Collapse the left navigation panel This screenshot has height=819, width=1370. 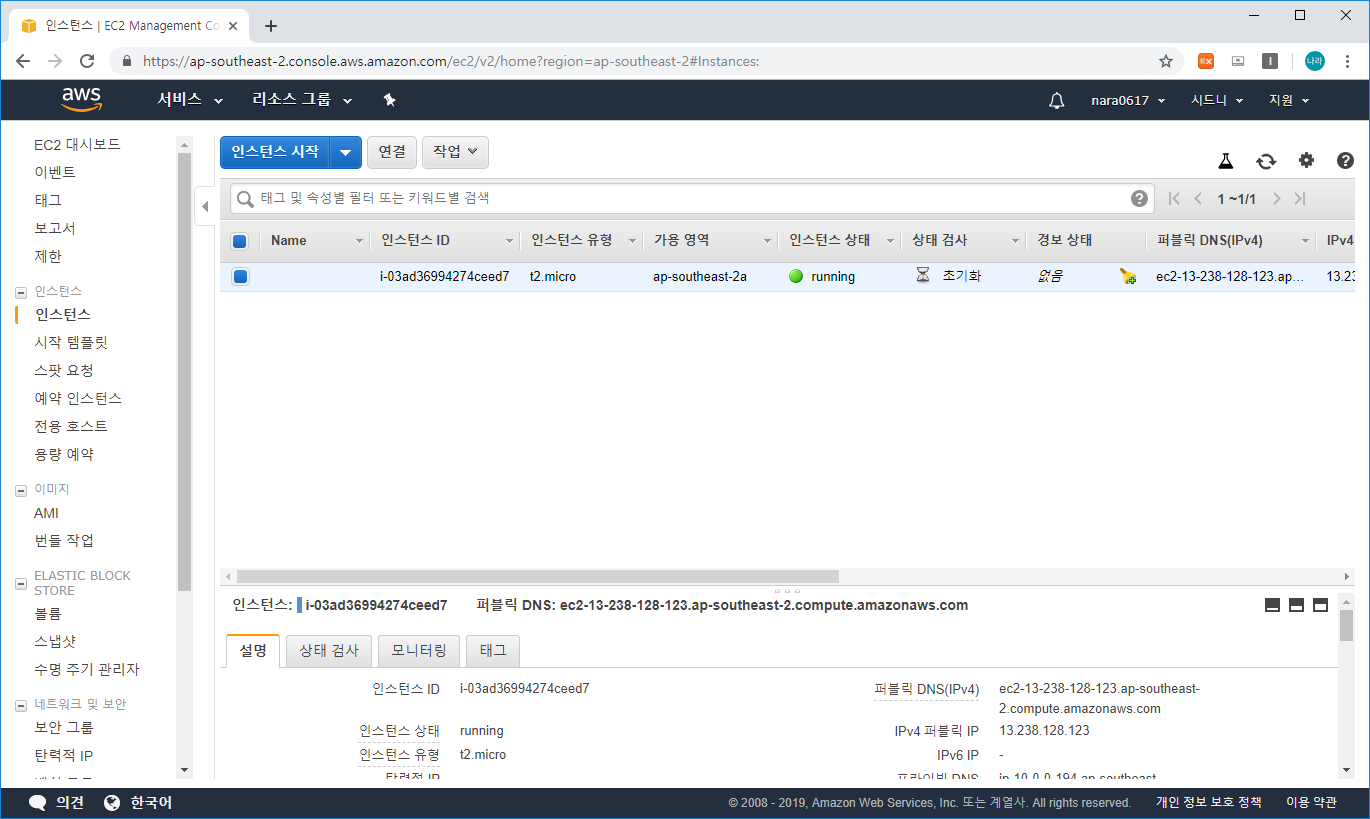205,206
